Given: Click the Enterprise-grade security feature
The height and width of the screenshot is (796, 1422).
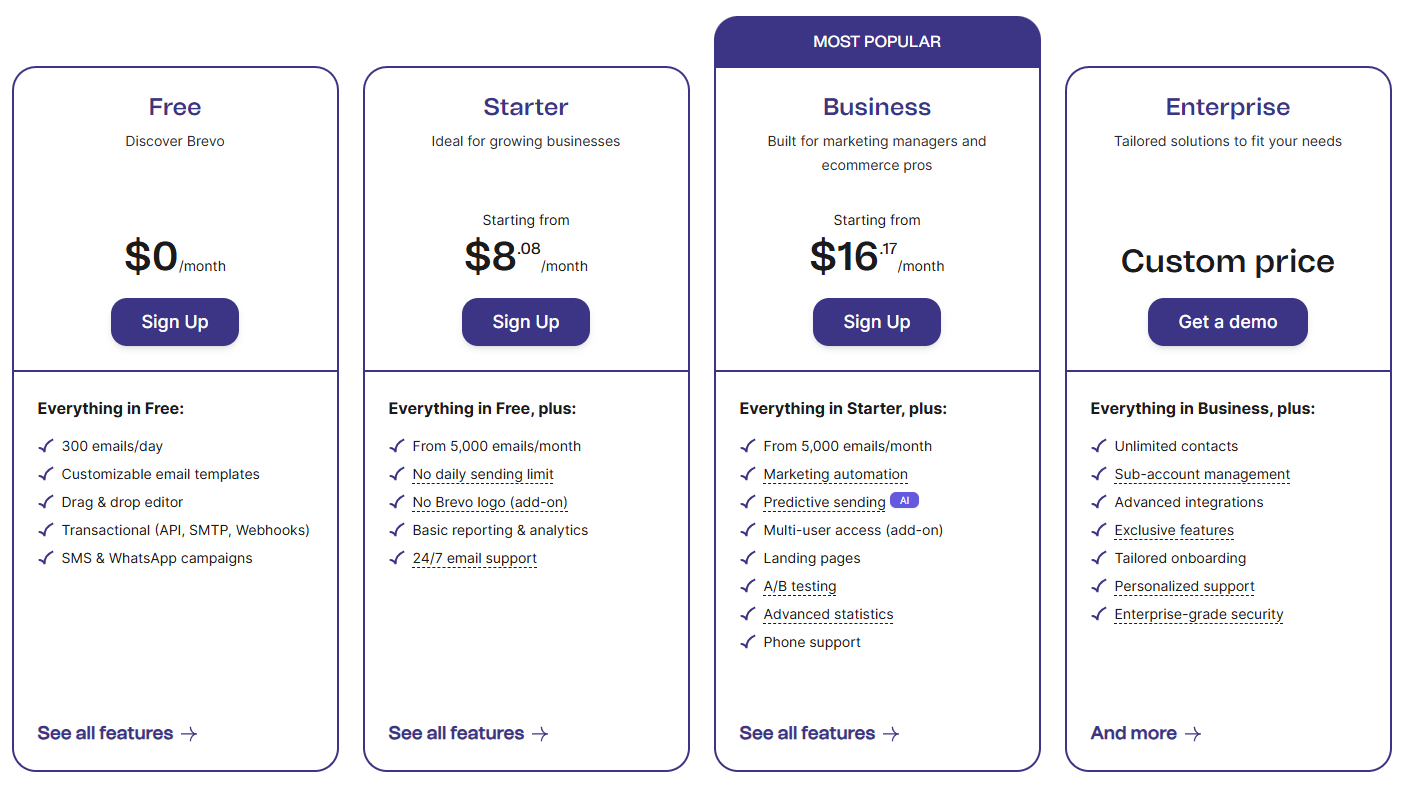Looking at the screenshot, I should point(1199,614).
